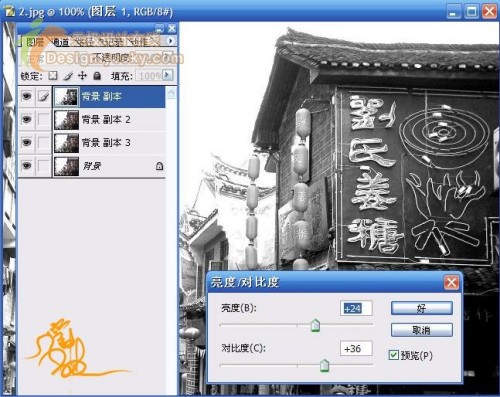Image resolution: width=500 pixels, height=397 pixels.
Task: Select the 背景 副本 layer
Action: (109, 97)
